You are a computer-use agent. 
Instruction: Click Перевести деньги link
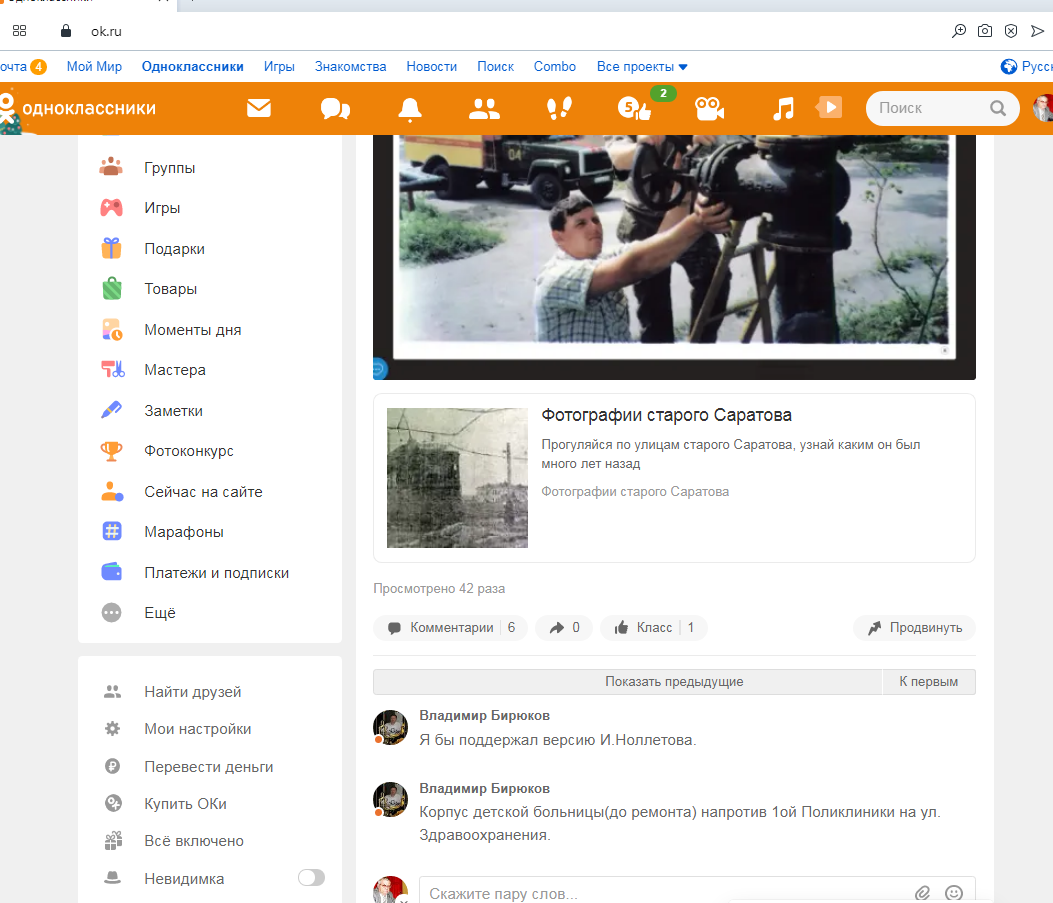(x=208, y=767)
